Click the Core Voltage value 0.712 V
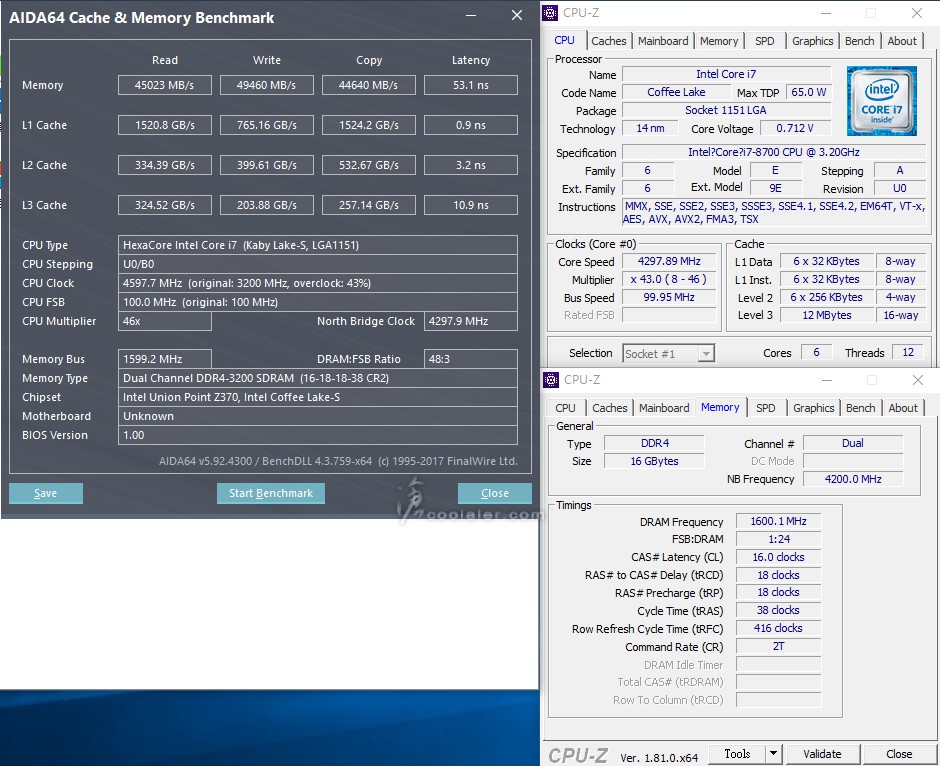This screenshot has height=766, width=940. [x=795, y=128]
